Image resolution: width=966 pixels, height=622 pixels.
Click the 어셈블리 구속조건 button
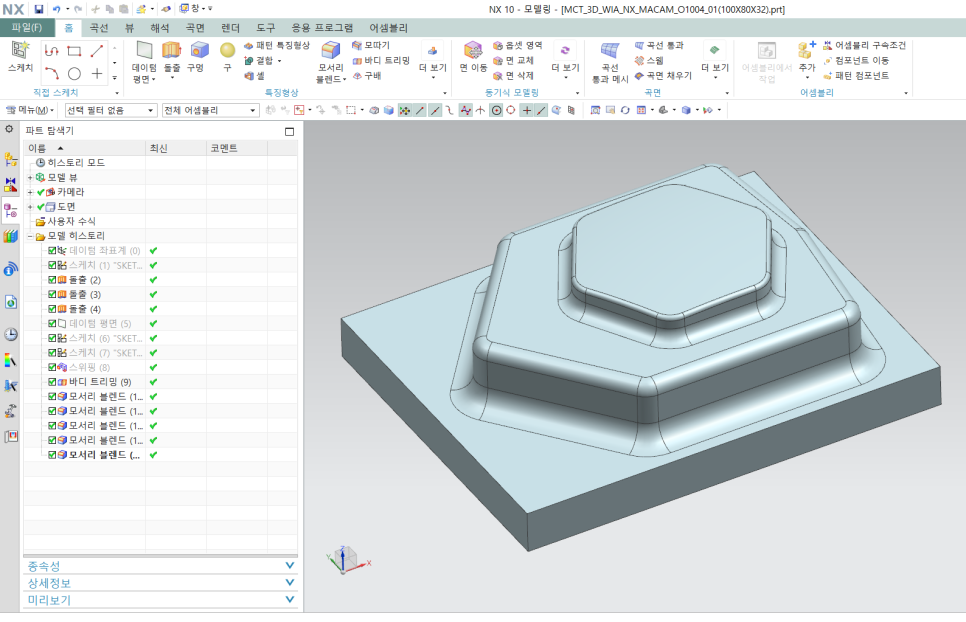(x=865, y=46)
